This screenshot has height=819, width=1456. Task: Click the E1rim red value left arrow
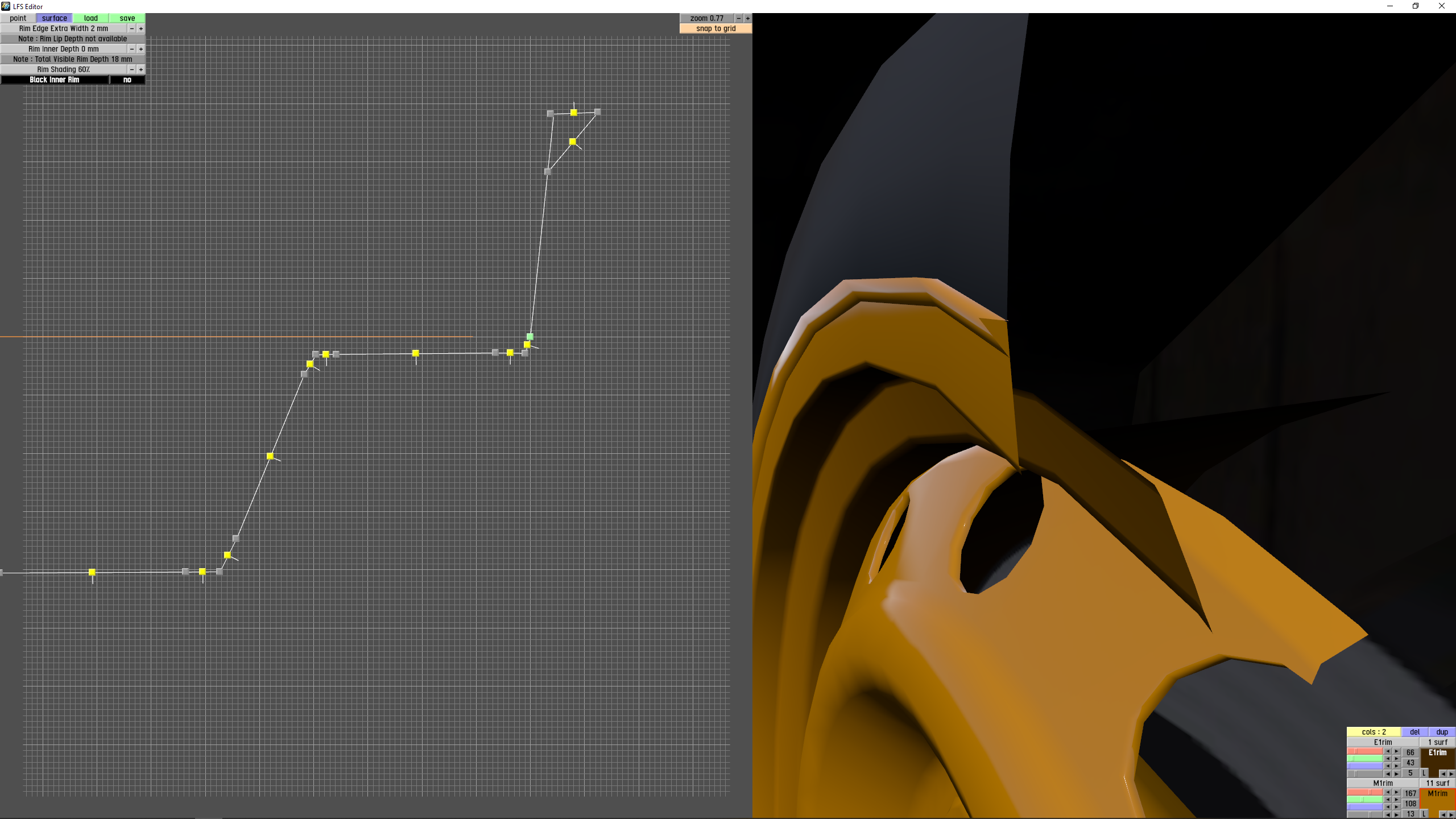tap(1387, 752)
